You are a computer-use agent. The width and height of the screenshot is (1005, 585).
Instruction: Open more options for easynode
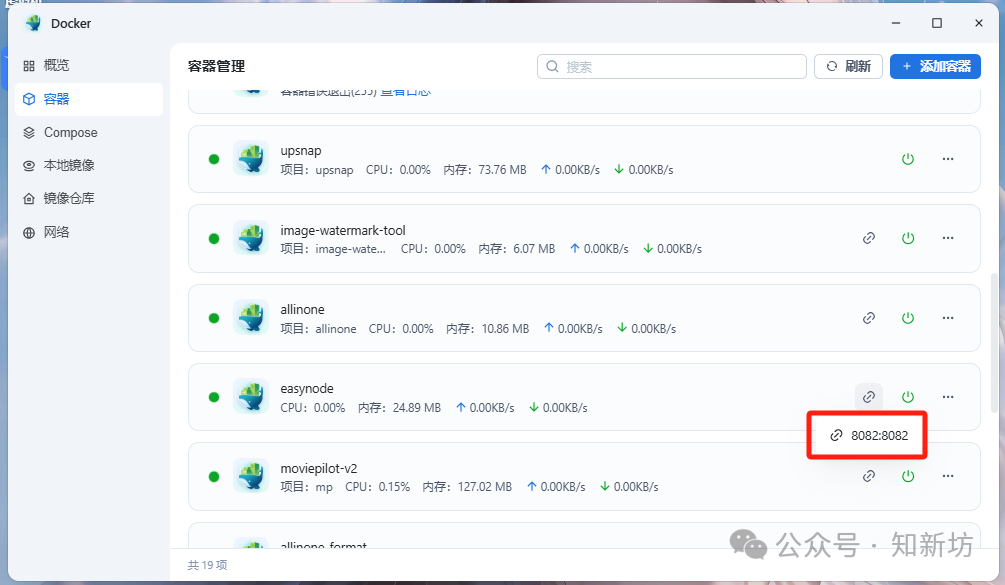pos(948,397)
